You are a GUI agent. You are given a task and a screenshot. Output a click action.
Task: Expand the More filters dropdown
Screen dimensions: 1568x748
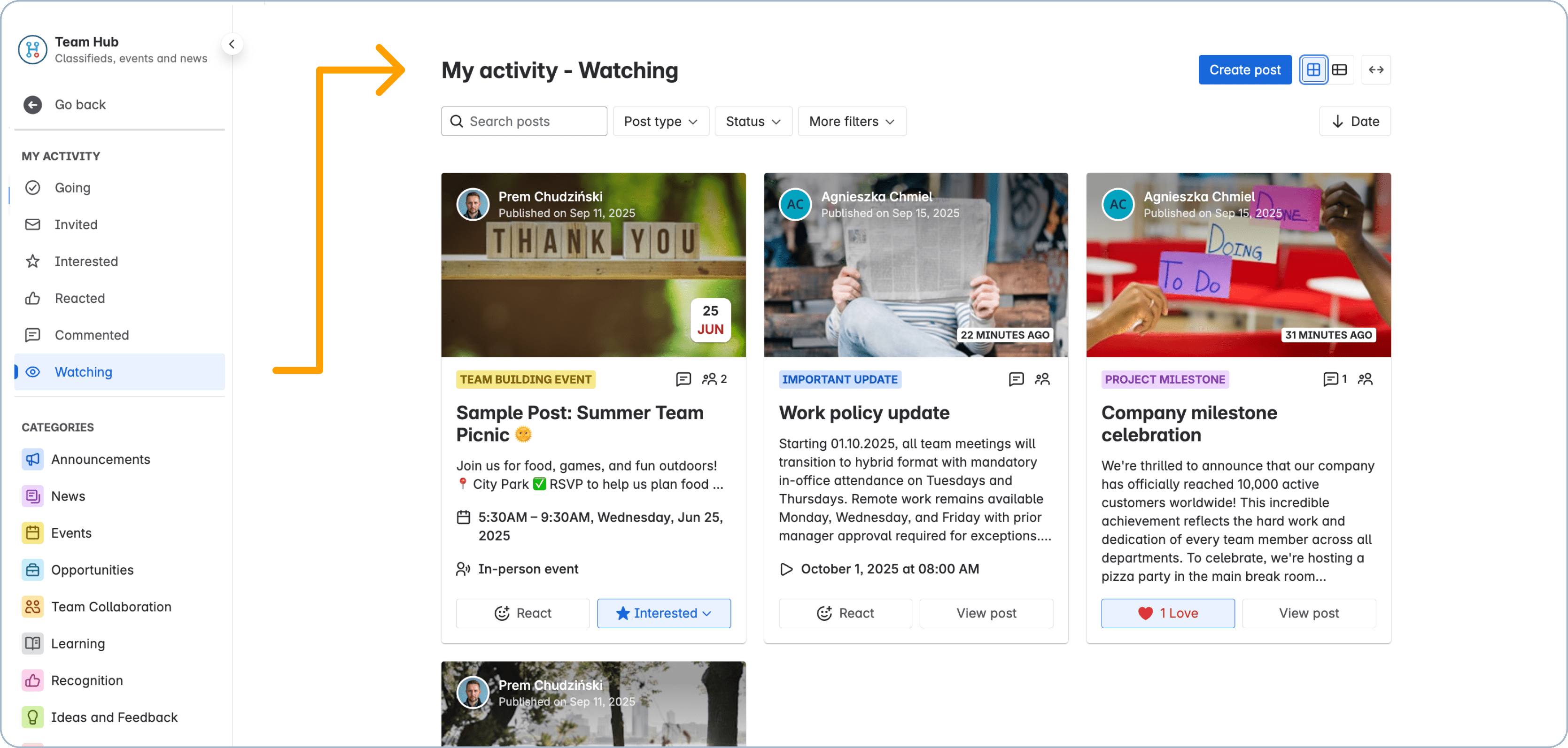tap(851, 121)
